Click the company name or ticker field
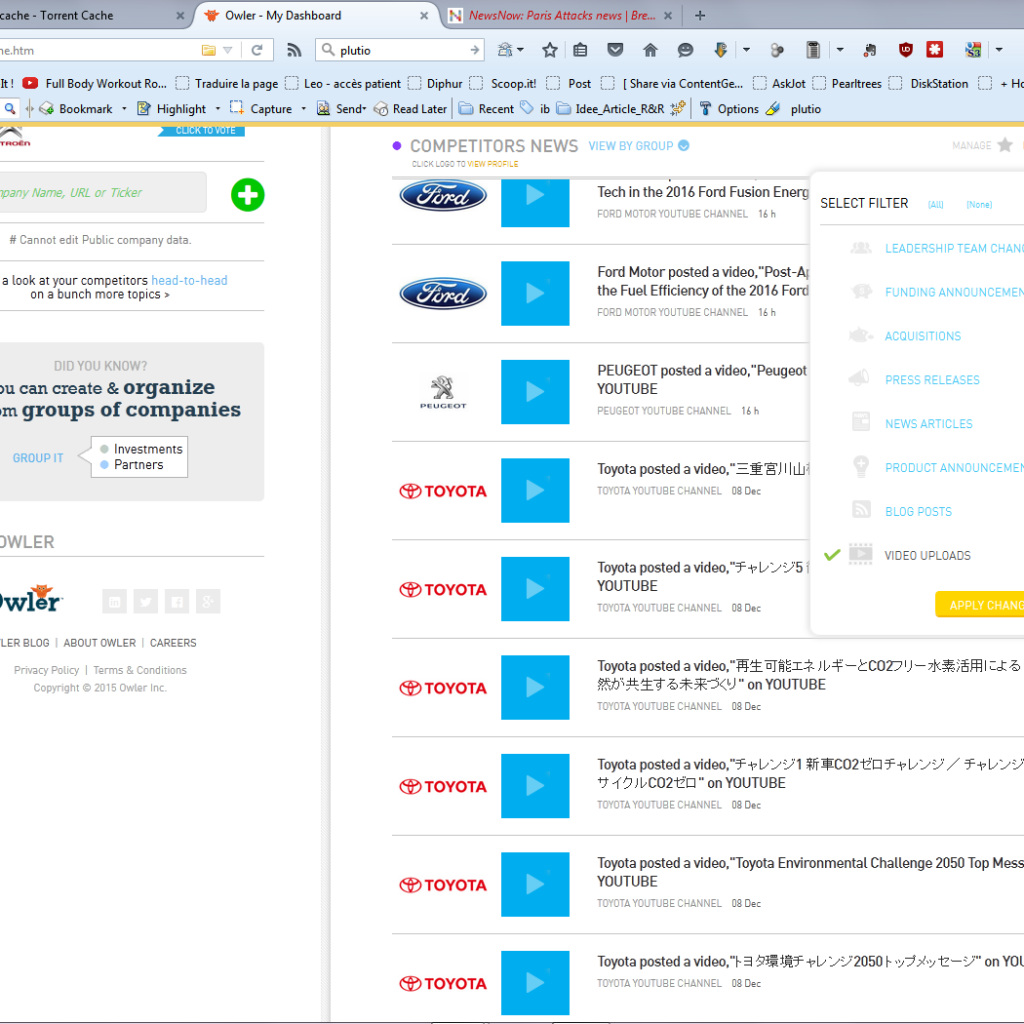Image resolution: width=1024 pixels, height=1024 pixels. [x=102, y=193]
